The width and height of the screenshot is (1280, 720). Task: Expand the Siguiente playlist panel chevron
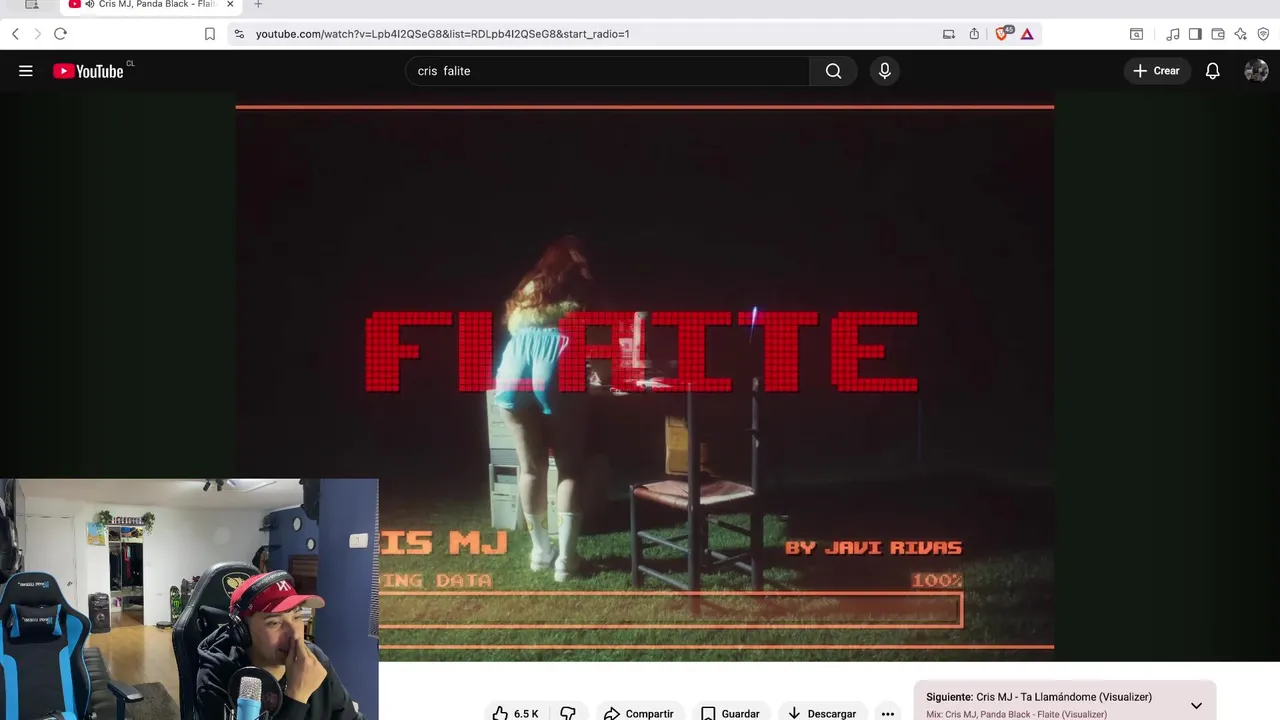click(x=1196, y=705)
